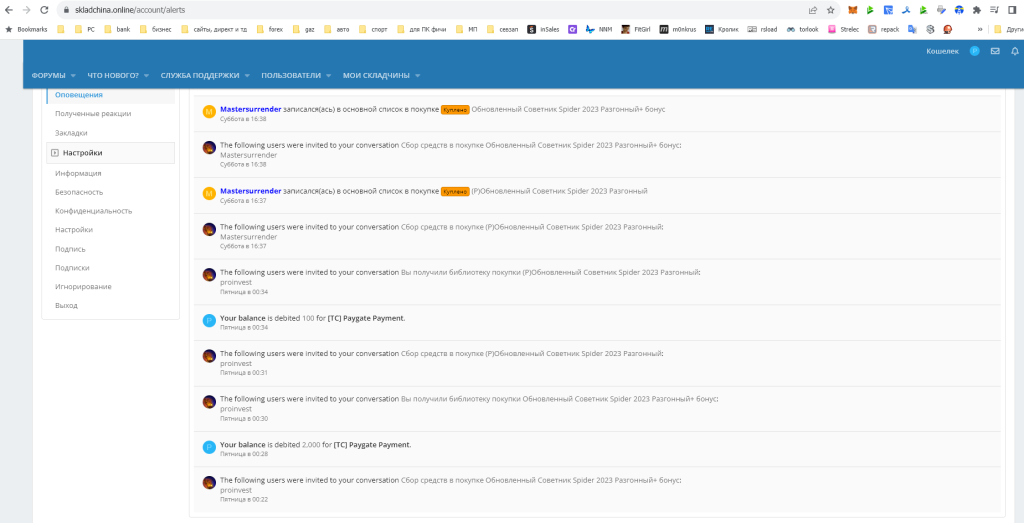Open Полученные реакции in the sidebar

(93, 114)
